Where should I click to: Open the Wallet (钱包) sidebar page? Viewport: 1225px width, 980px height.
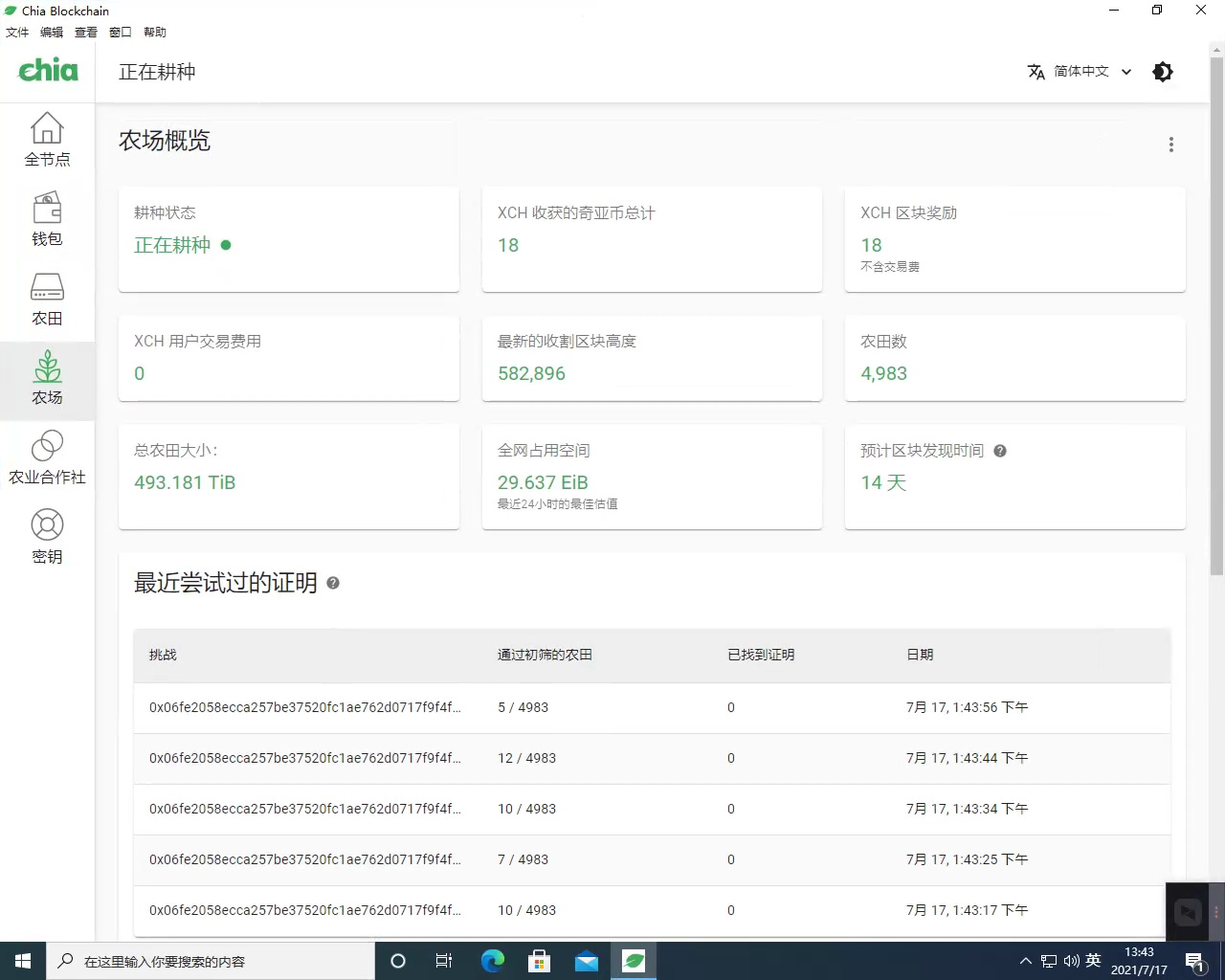47,219
